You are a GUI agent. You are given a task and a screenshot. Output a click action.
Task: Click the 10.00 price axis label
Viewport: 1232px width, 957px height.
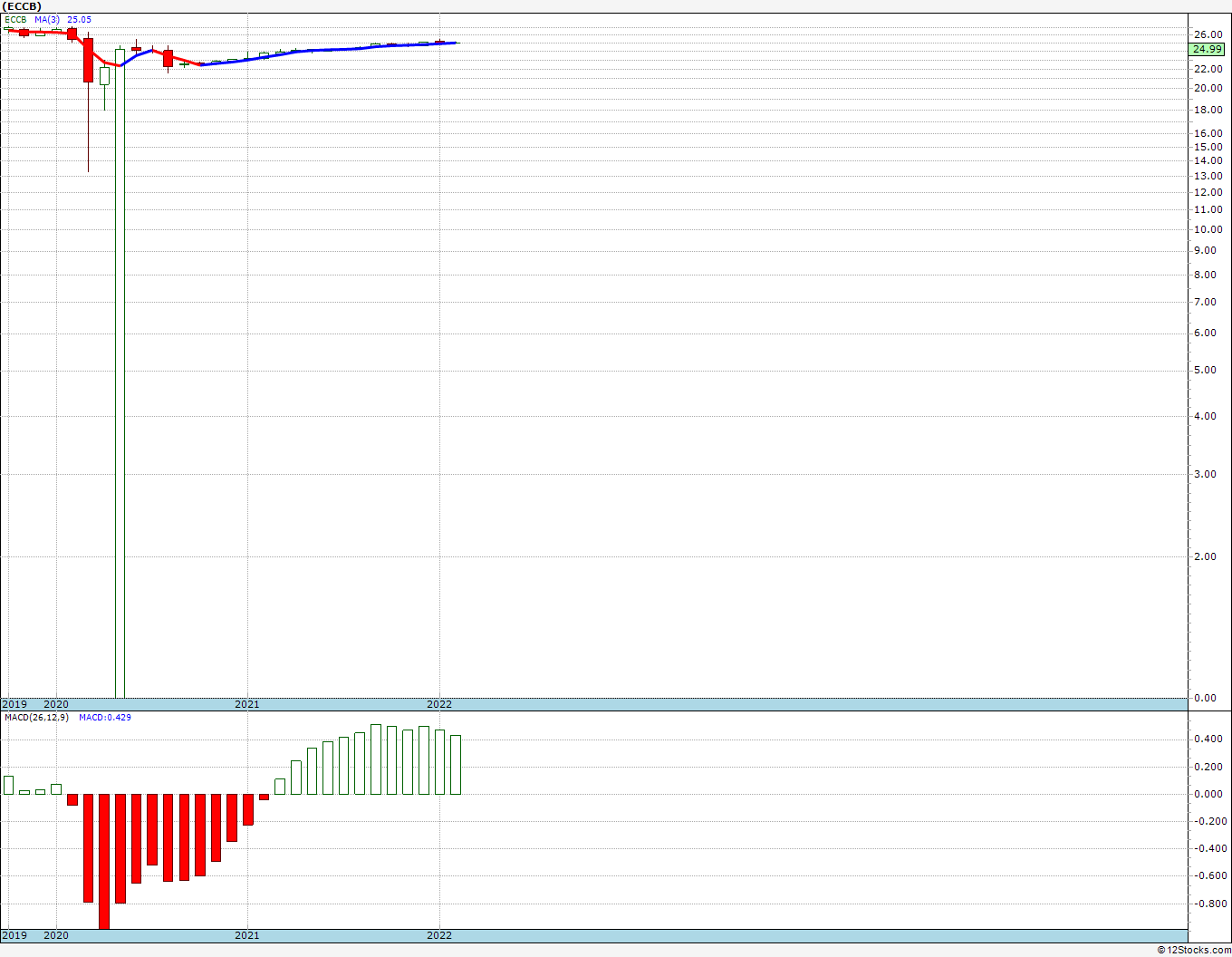click(x=1208, y=229)
